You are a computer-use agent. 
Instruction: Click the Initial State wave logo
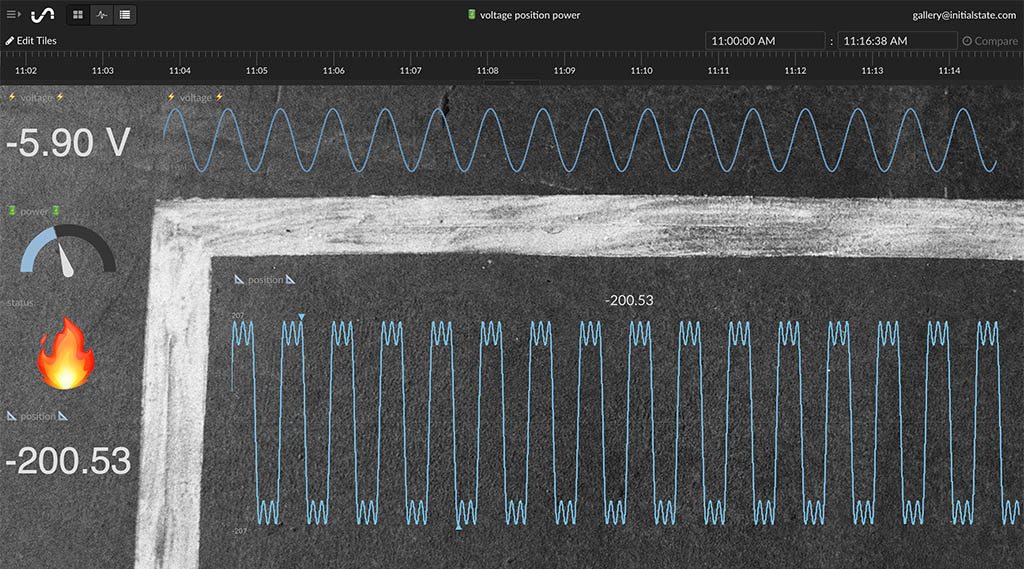(43, 15)
